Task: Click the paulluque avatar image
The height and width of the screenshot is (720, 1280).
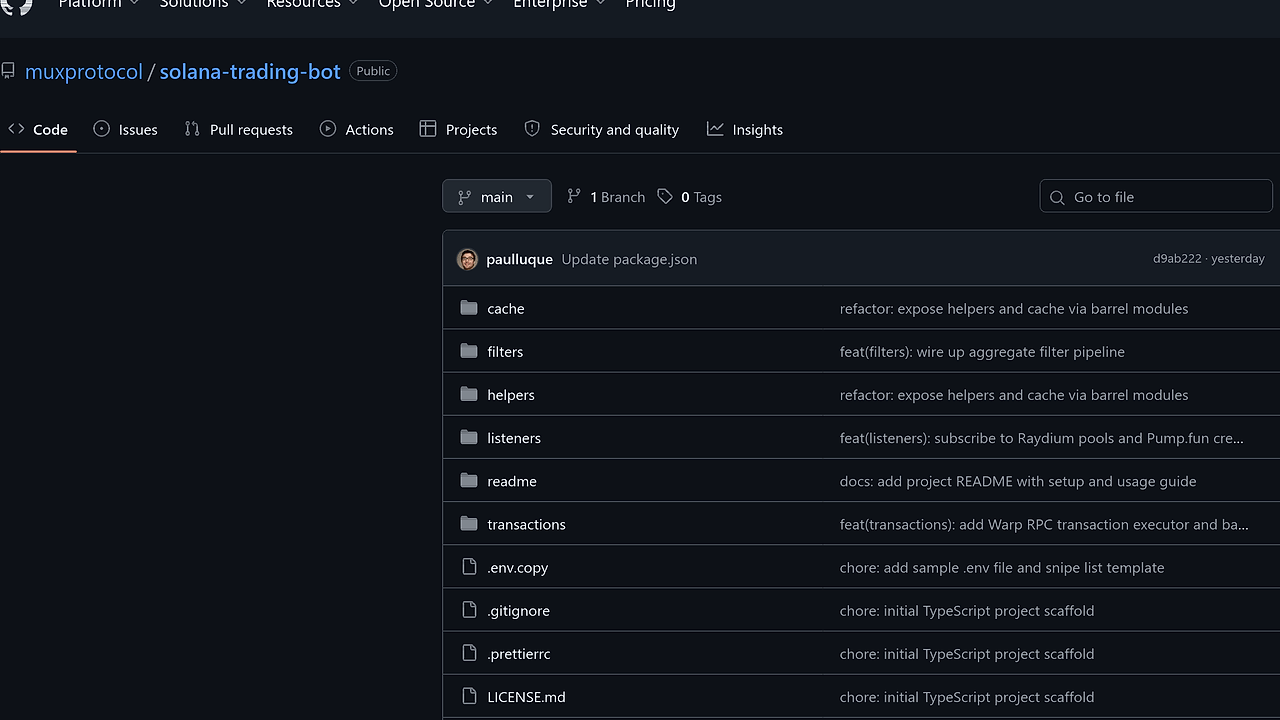Action: point(467,259)
